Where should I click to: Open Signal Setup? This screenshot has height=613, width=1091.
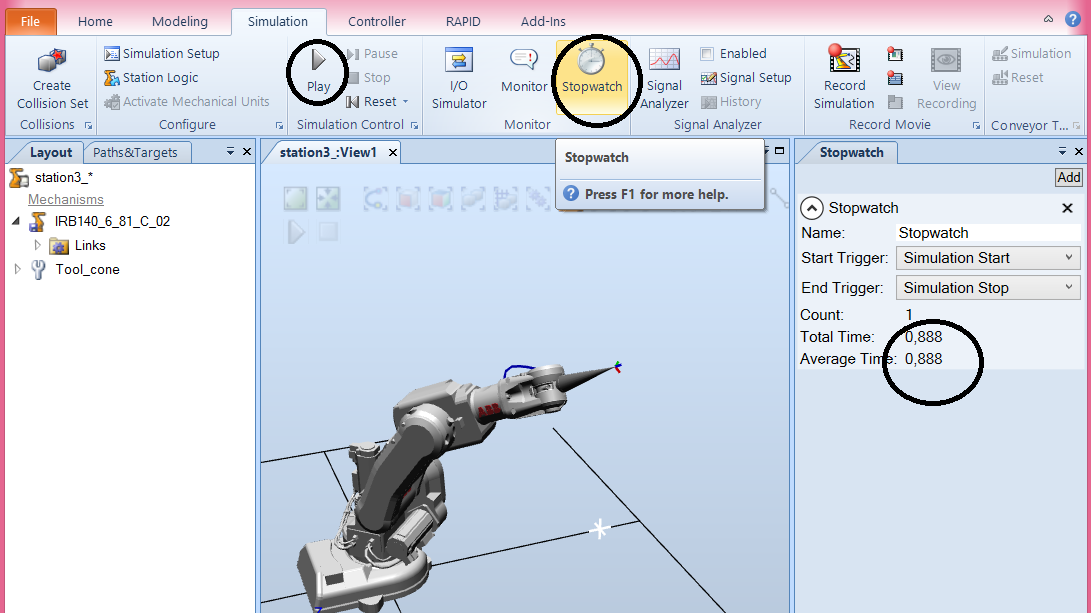click(746, 77)
